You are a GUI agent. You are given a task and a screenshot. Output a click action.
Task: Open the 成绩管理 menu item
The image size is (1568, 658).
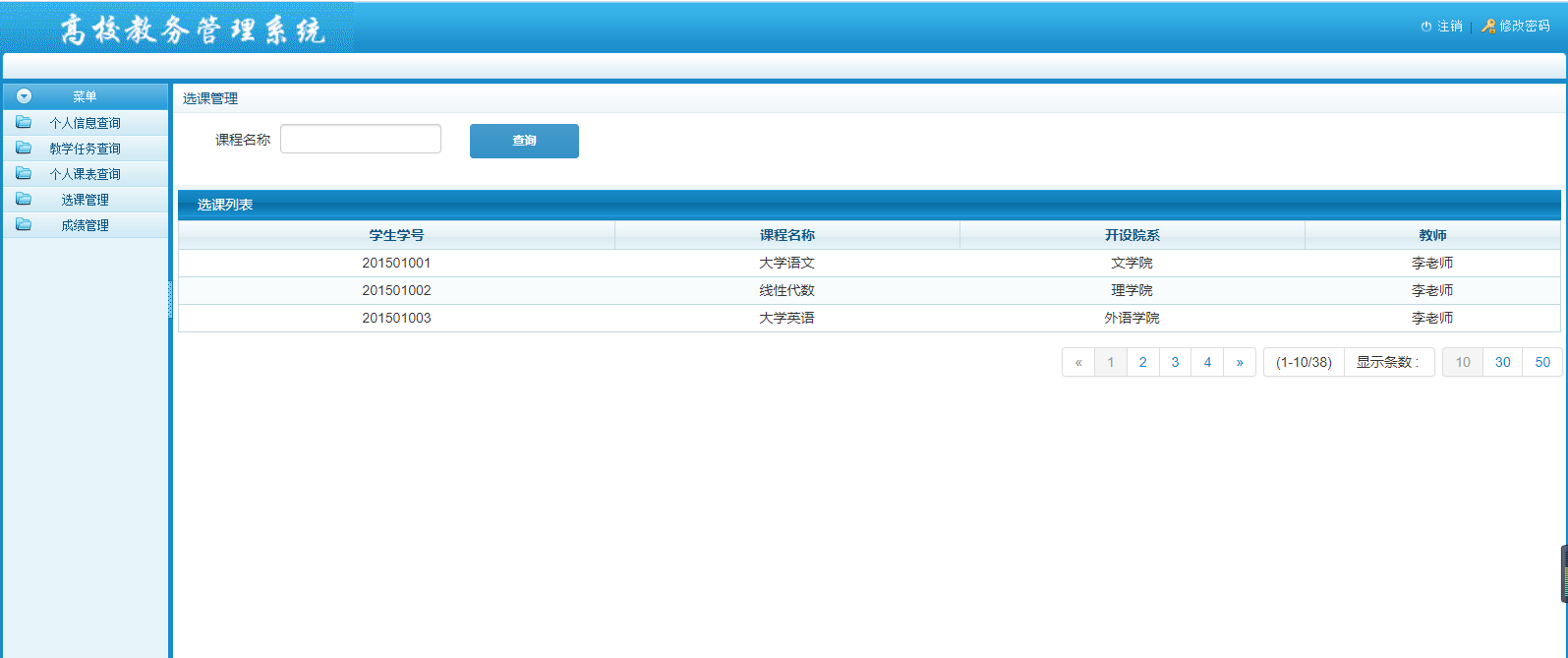[85, 225]
